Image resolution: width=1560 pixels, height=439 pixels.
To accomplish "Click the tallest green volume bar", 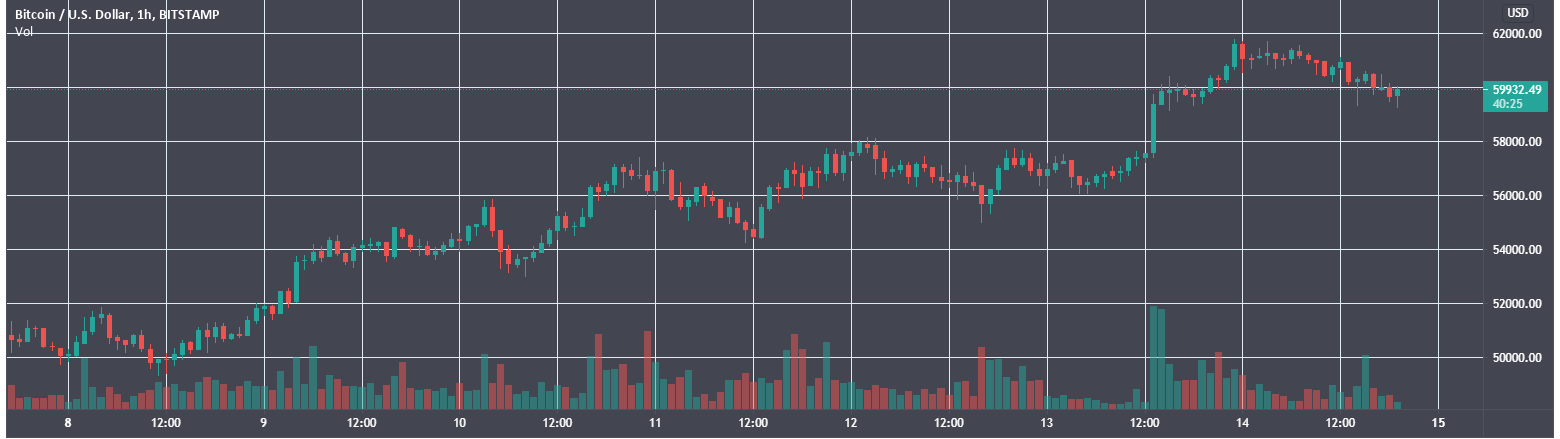I will pos(1153,358).
